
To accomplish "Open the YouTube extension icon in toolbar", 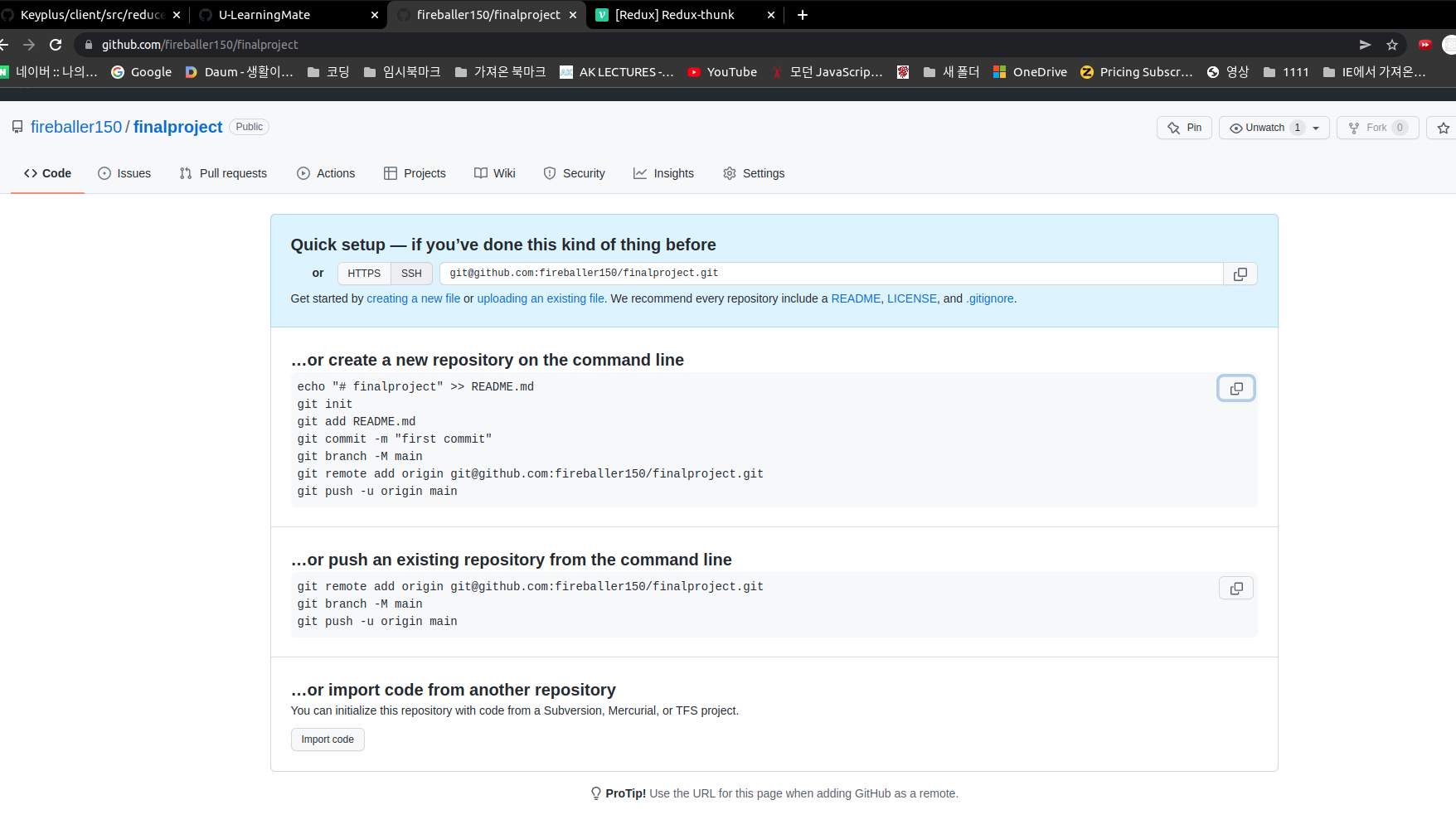I will click(x=1425, y=45).
